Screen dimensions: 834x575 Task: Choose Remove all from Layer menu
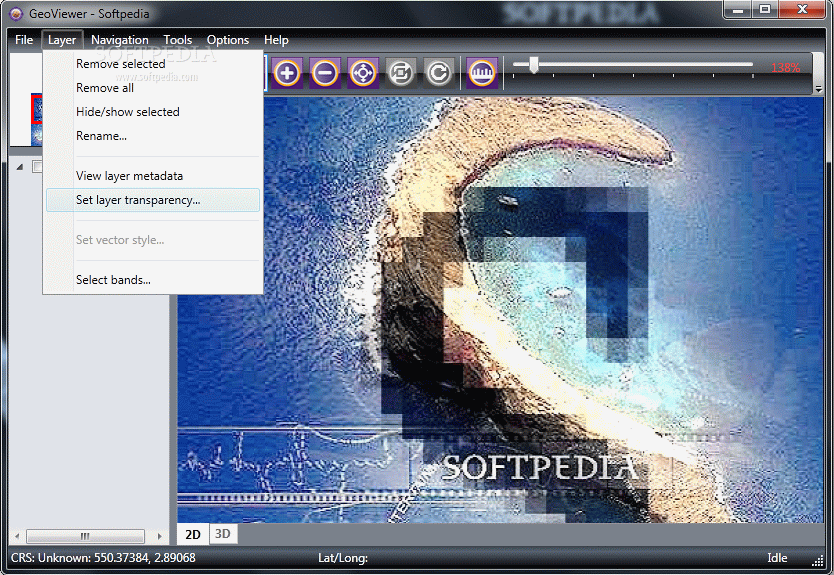(153, 88)
